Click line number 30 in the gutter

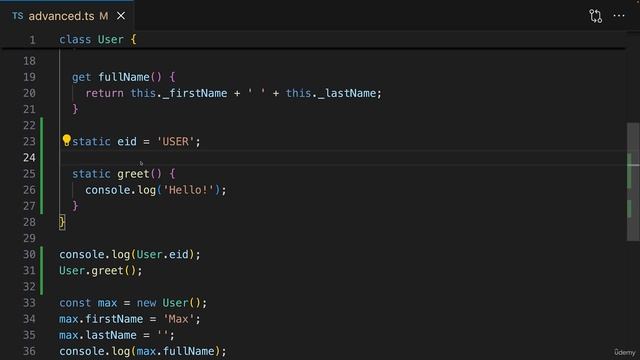coord(29,255)
